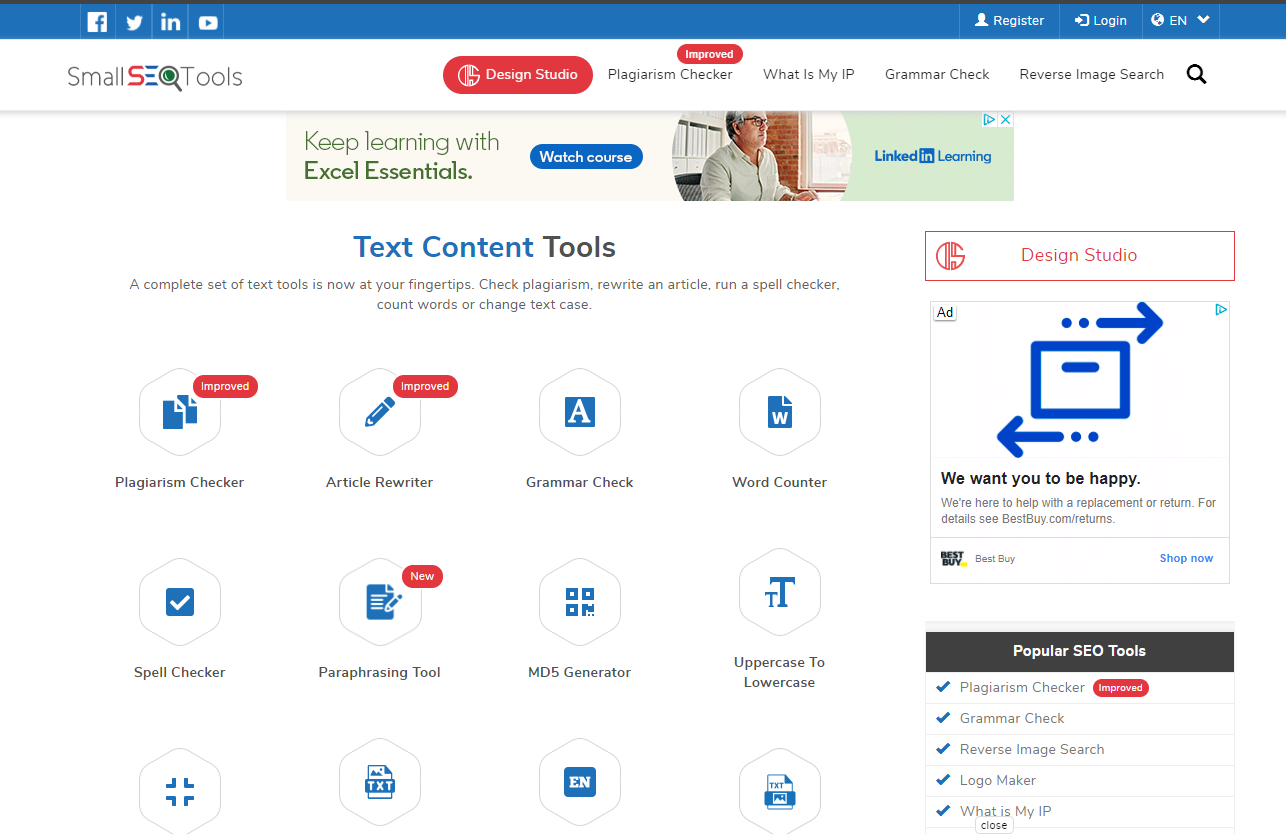Screen dimensions: 1286x834
Task: Open the Word Counter document icon
Action: click(x=780, y=411)
